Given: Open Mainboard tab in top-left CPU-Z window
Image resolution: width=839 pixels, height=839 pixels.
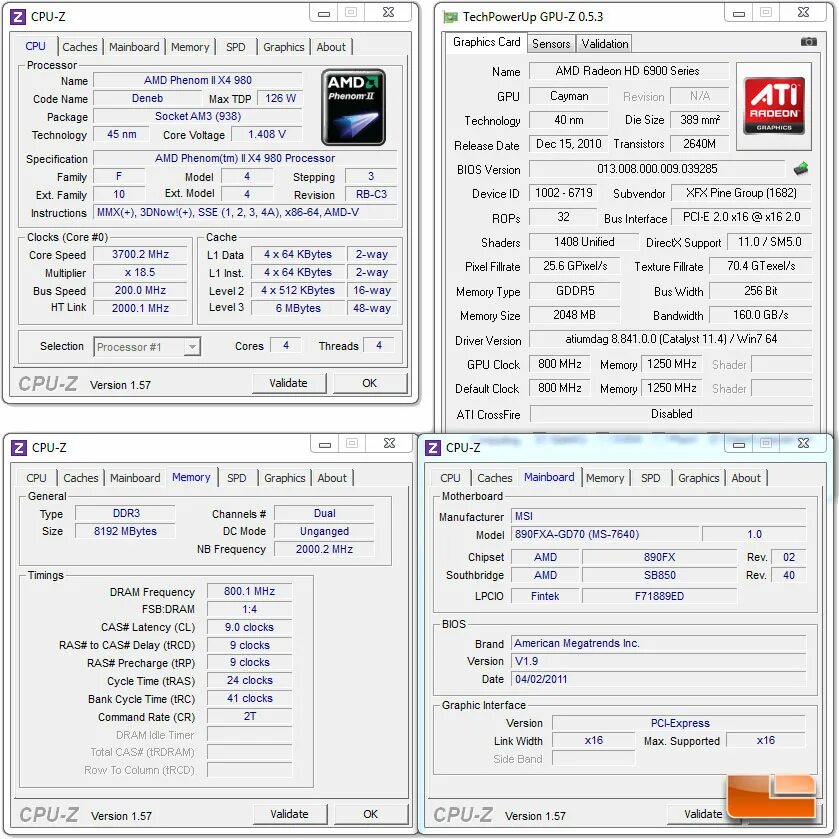Looking at the screenshot, I should coord(134,47).
